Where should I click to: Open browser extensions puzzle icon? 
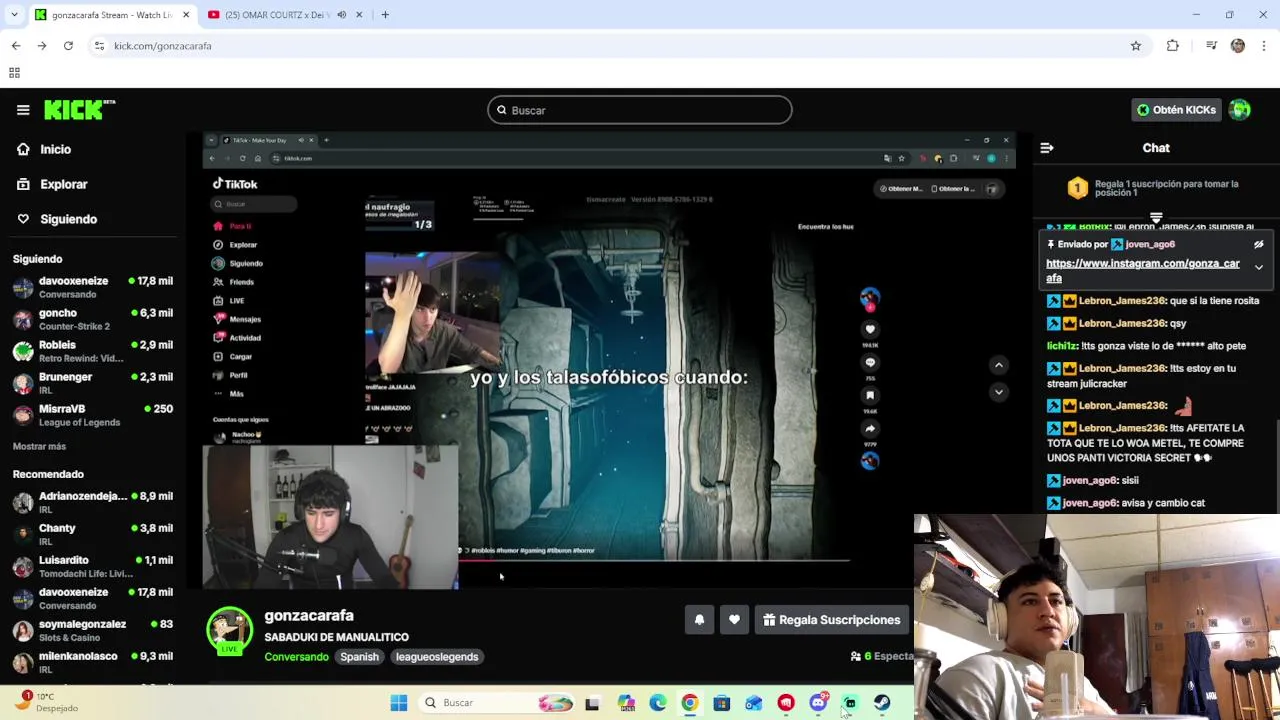click(1173, 46)
